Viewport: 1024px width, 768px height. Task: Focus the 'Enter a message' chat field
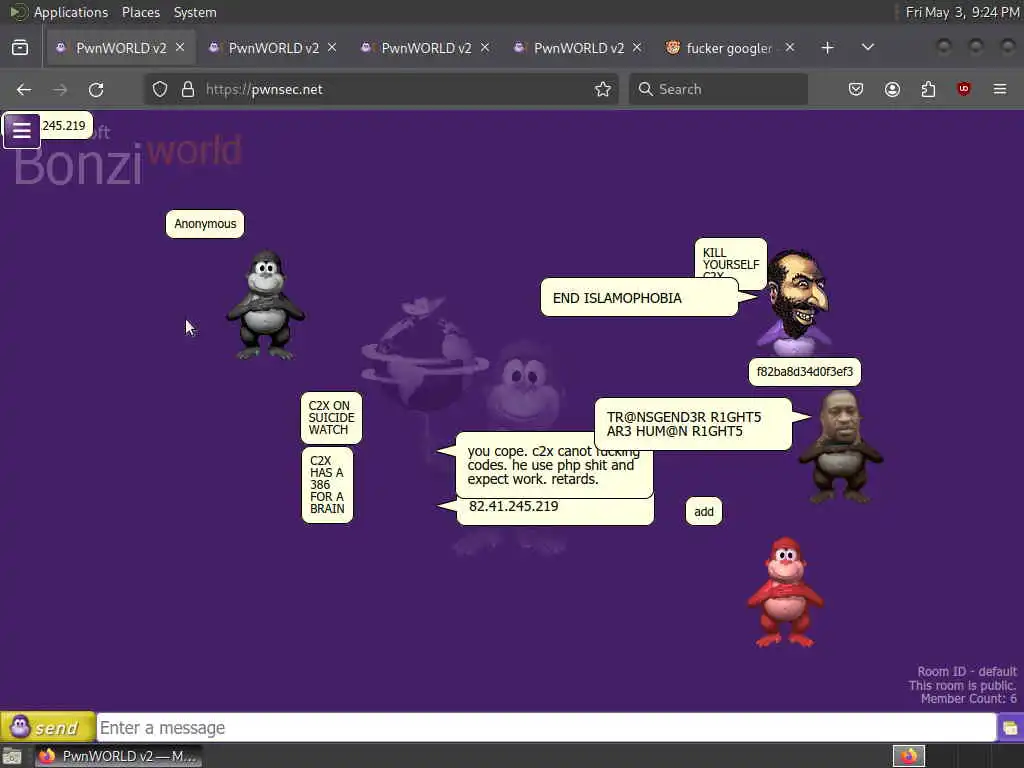coord(547,728)
